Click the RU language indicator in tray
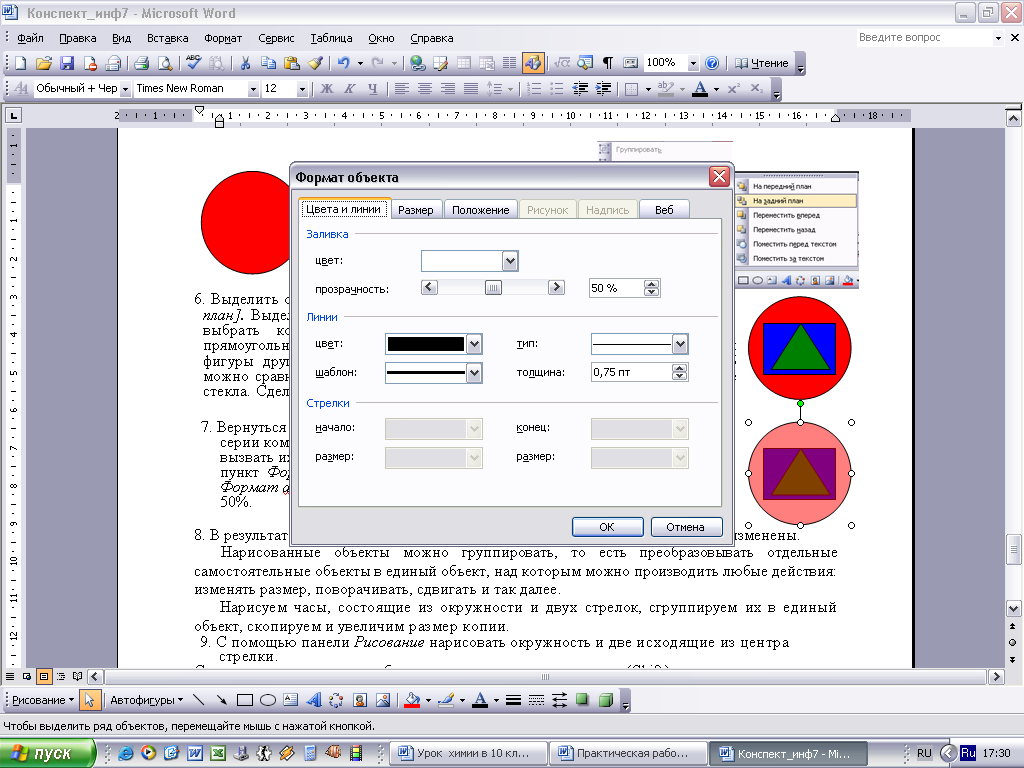 click(924, 753)
